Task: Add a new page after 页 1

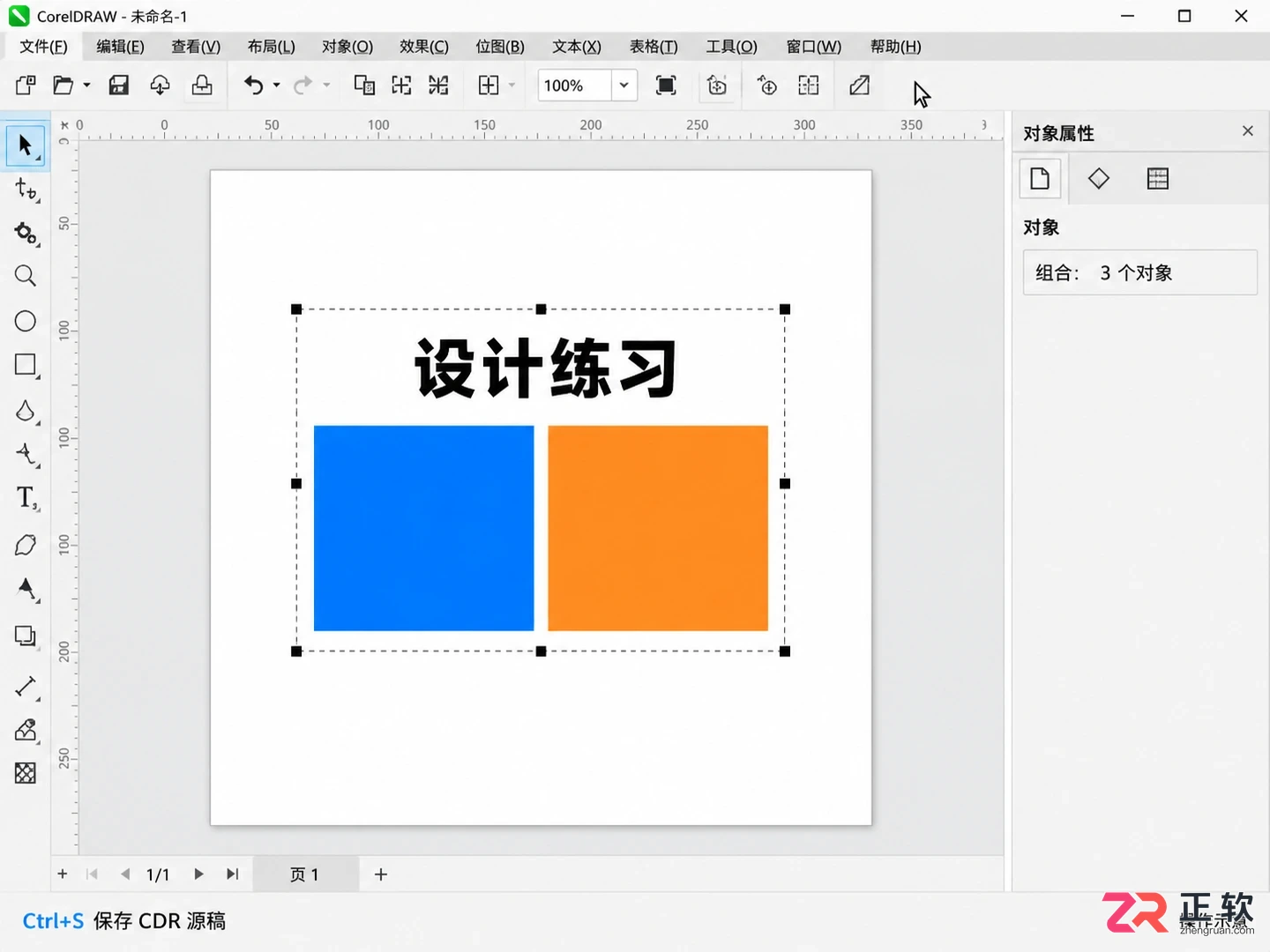Action: [381, 874]
